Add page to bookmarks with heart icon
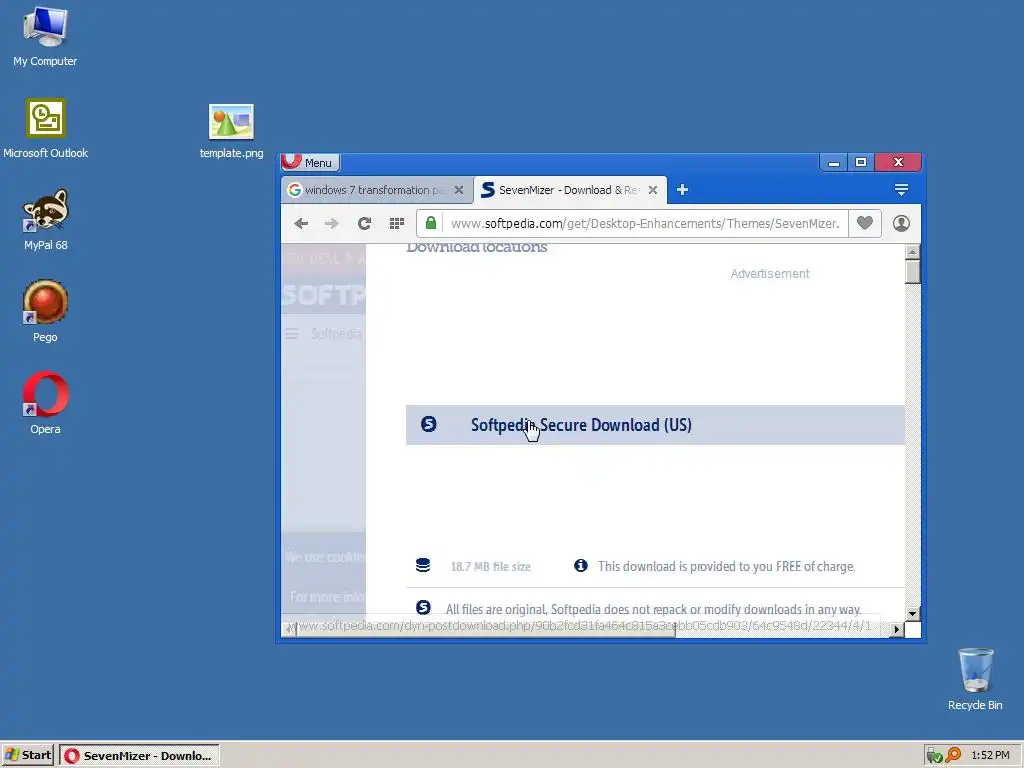Screen dimensions: 1024x768 865,223
